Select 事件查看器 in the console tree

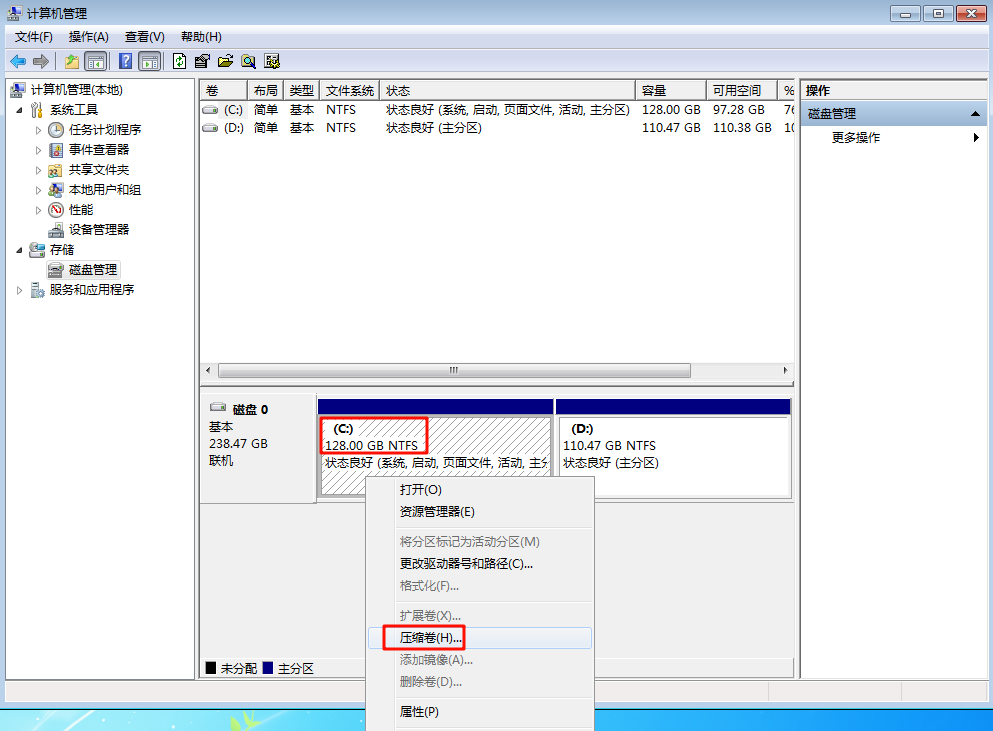pos(98,149)
